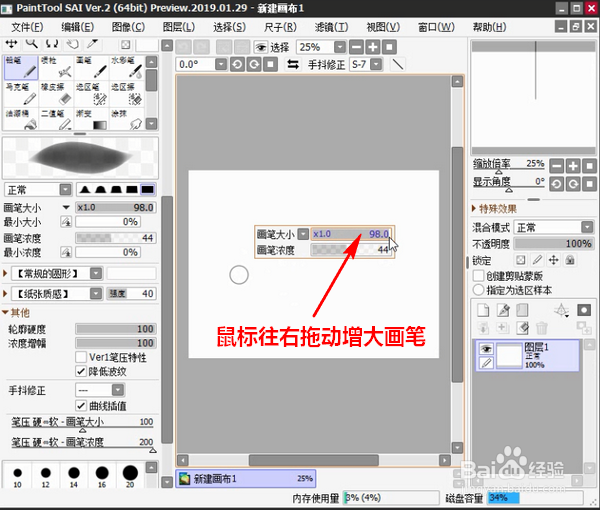Open the stabilizer S-7 dropdown
This screenshot has width=600, height=510.
377,64
